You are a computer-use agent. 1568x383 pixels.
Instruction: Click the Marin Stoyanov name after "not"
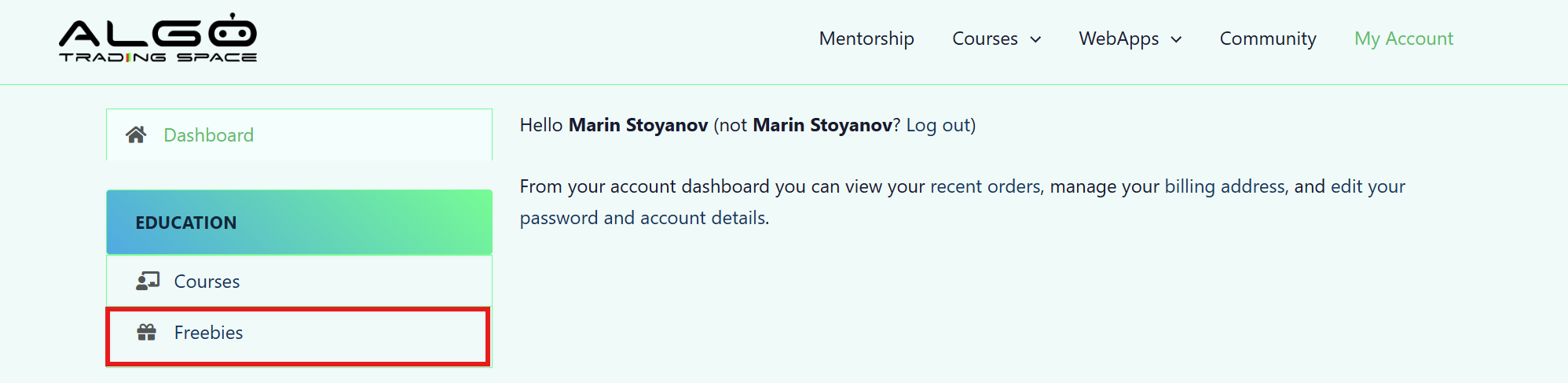[x=822, y=125]
